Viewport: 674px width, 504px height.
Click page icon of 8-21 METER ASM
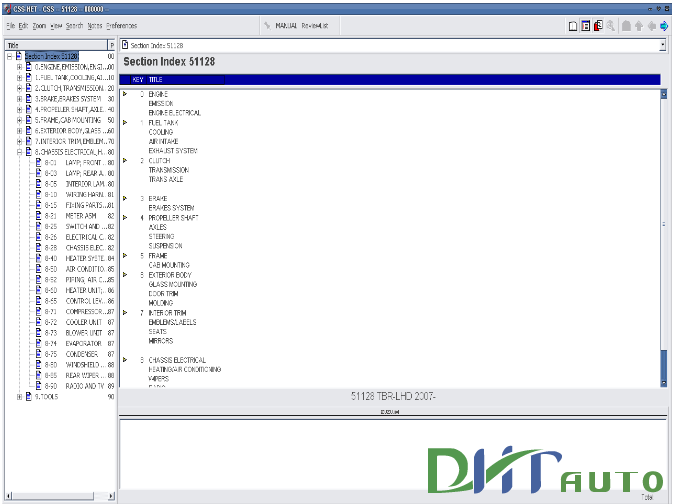38,216
